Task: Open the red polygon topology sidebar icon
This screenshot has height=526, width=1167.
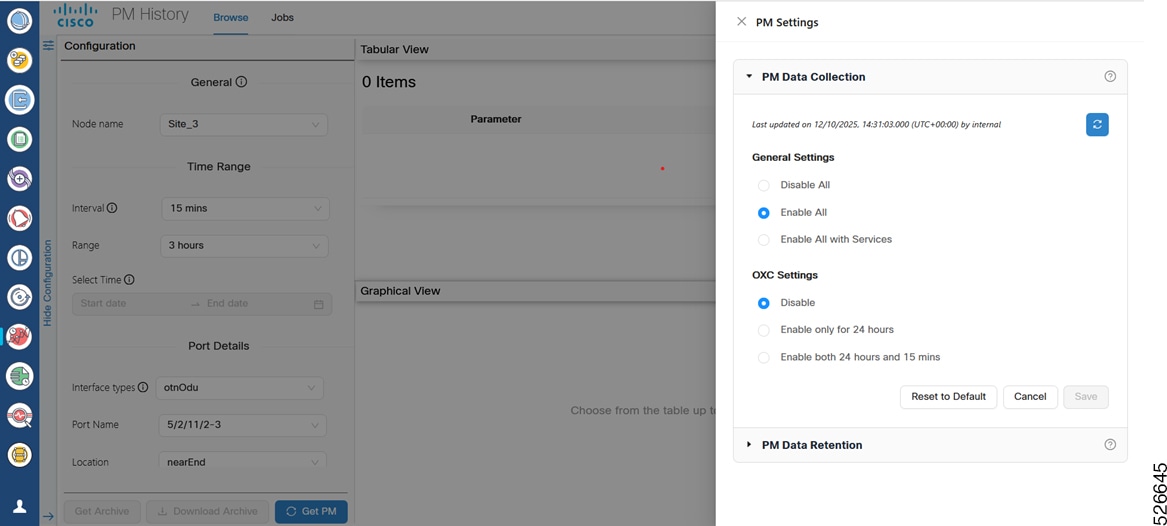Action: [19, 218]
